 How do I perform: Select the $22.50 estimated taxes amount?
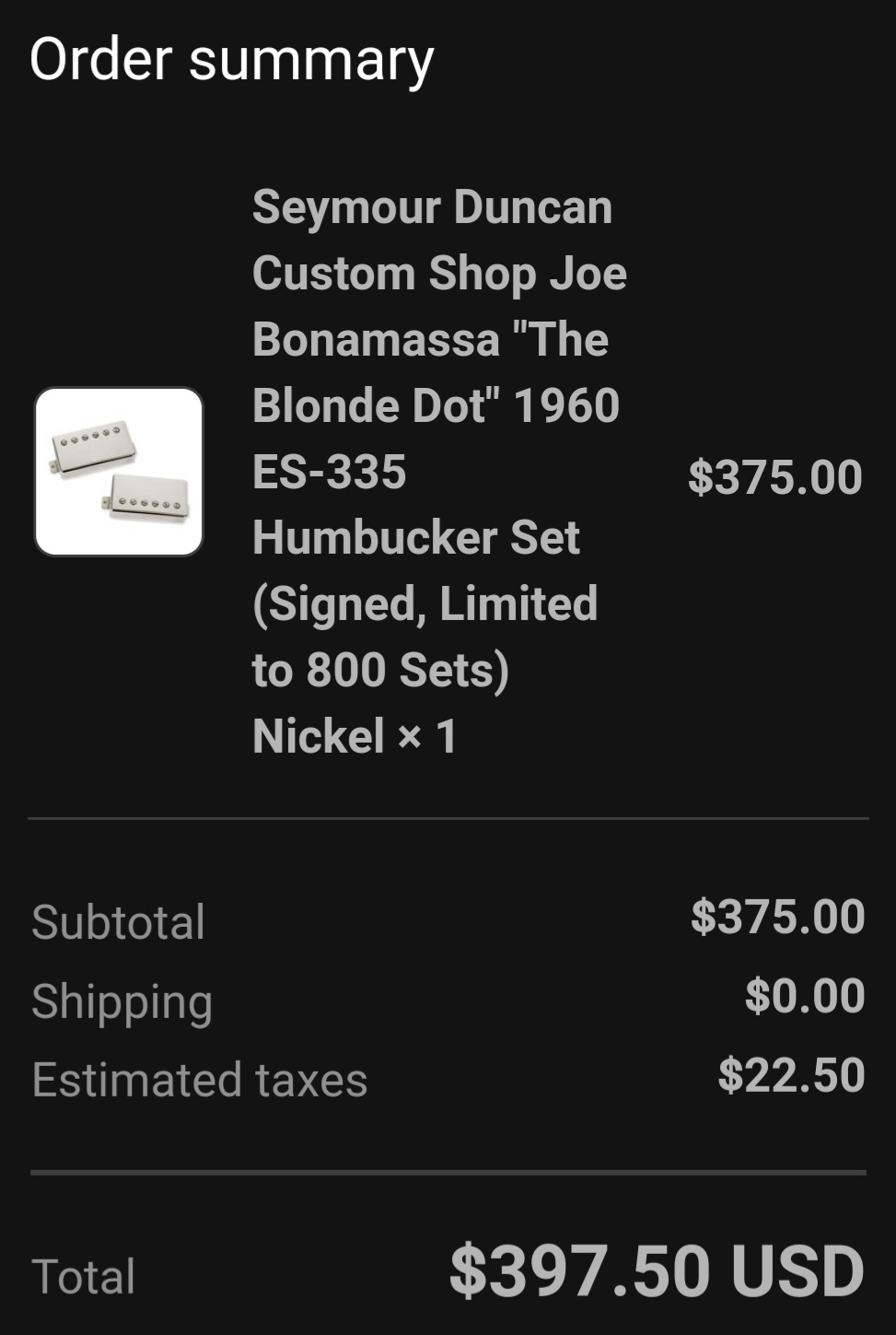point(792,1075)
